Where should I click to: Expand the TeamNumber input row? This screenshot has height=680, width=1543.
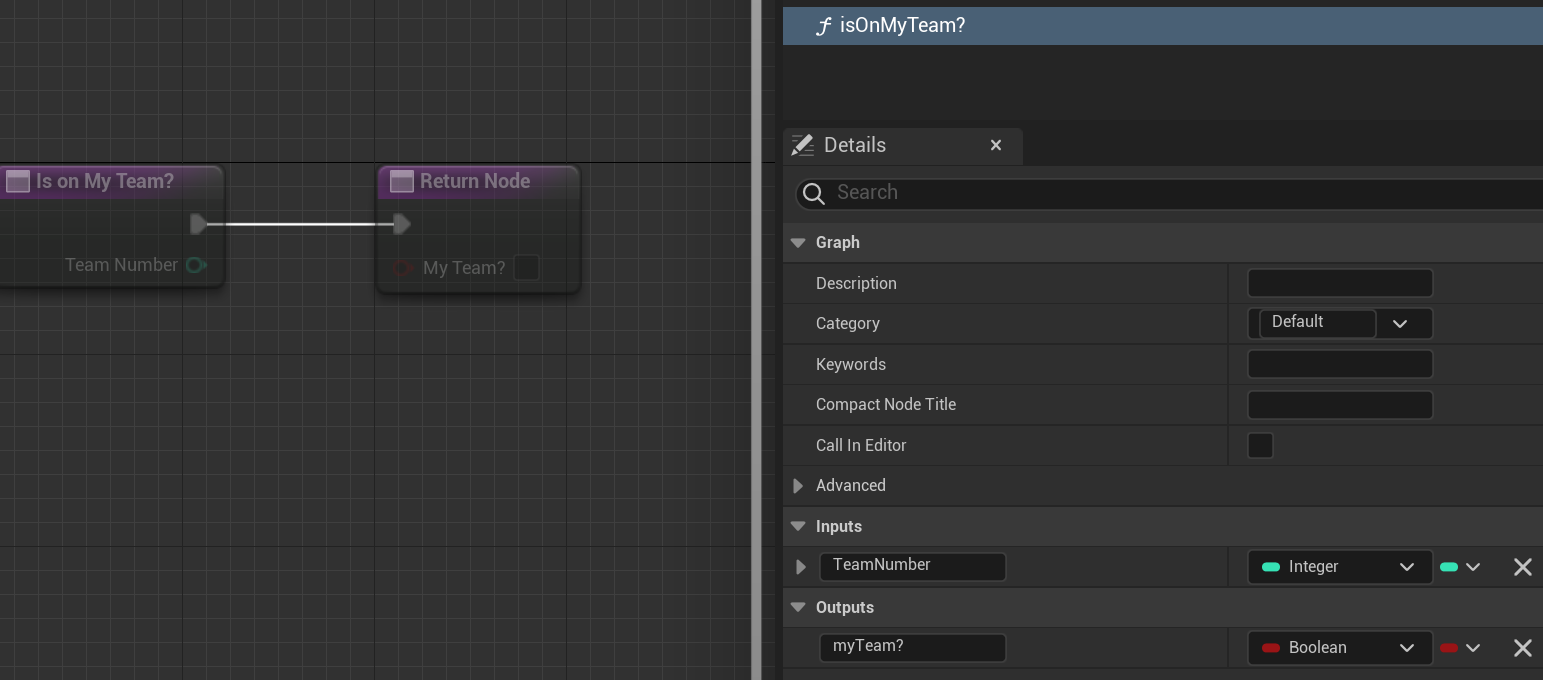[x=800, y=567]
